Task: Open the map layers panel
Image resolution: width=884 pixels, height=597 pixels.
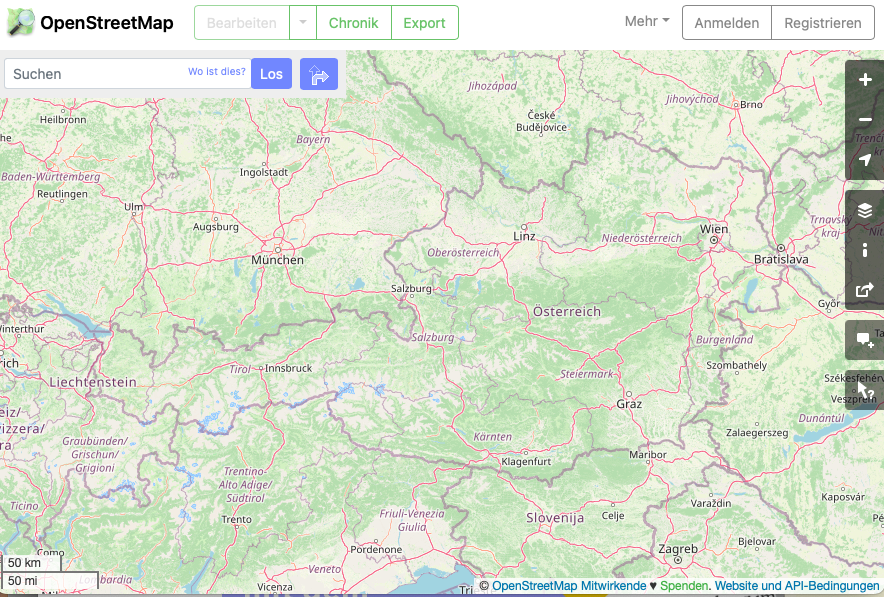Action: [865, 210]
